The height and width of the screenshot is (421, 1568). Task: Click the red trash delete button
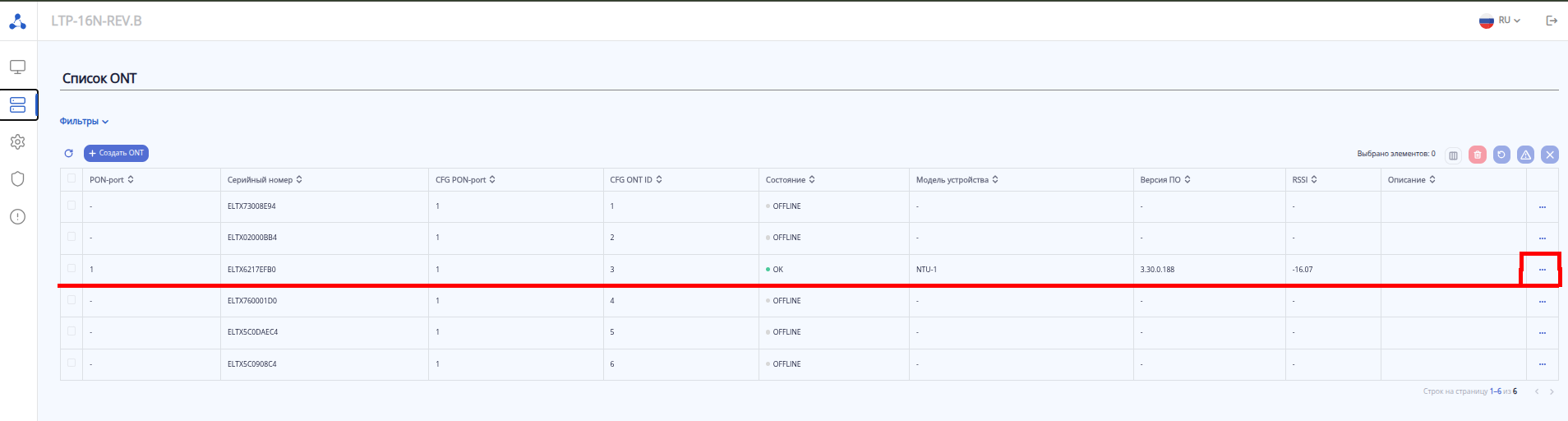click(1477, 155)
